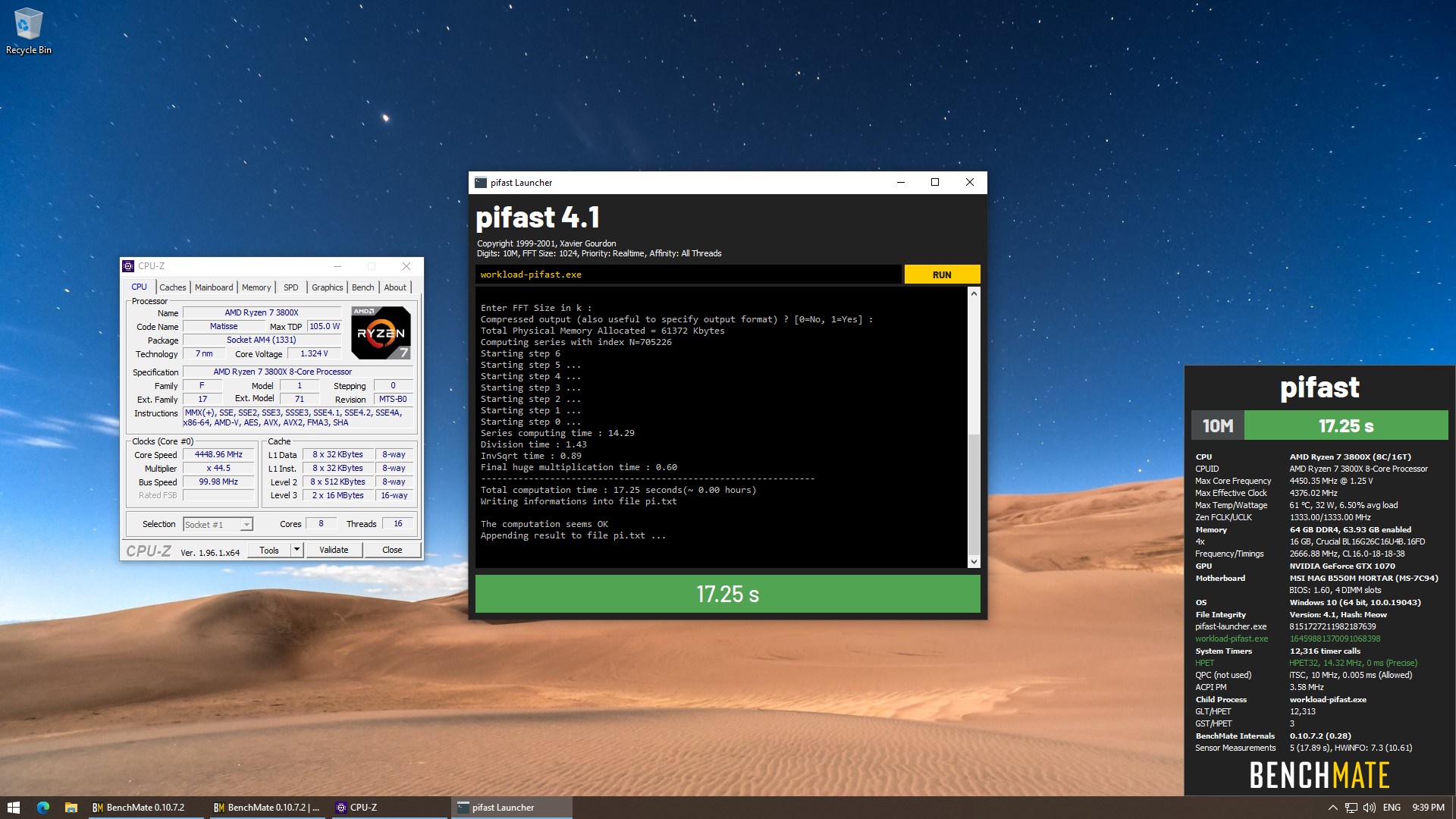Open the About tab in CPU-Z

395,287
